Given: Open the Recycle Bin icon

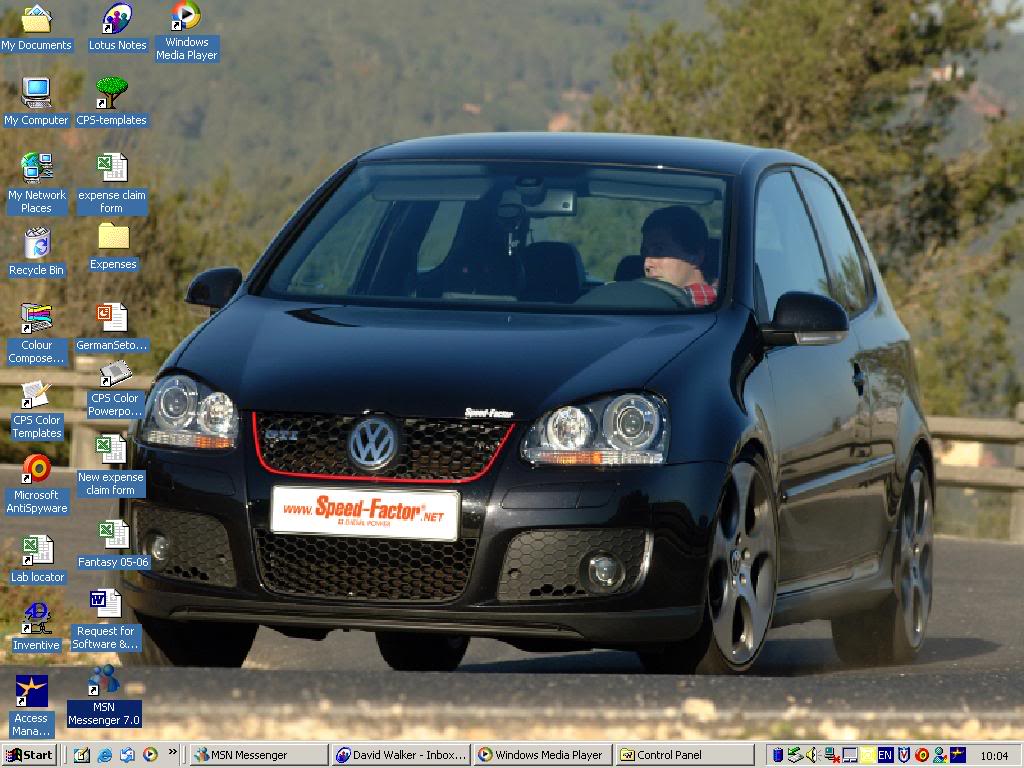Looking at the screenshot, I should point(36,244).
